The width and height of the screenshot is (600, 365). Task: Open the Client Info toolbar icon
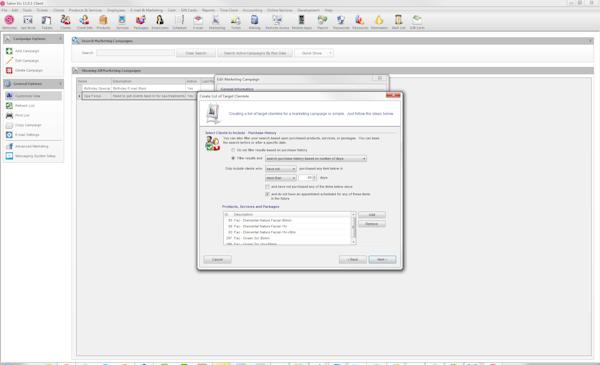pyautogui.click(x=84, y=22)
